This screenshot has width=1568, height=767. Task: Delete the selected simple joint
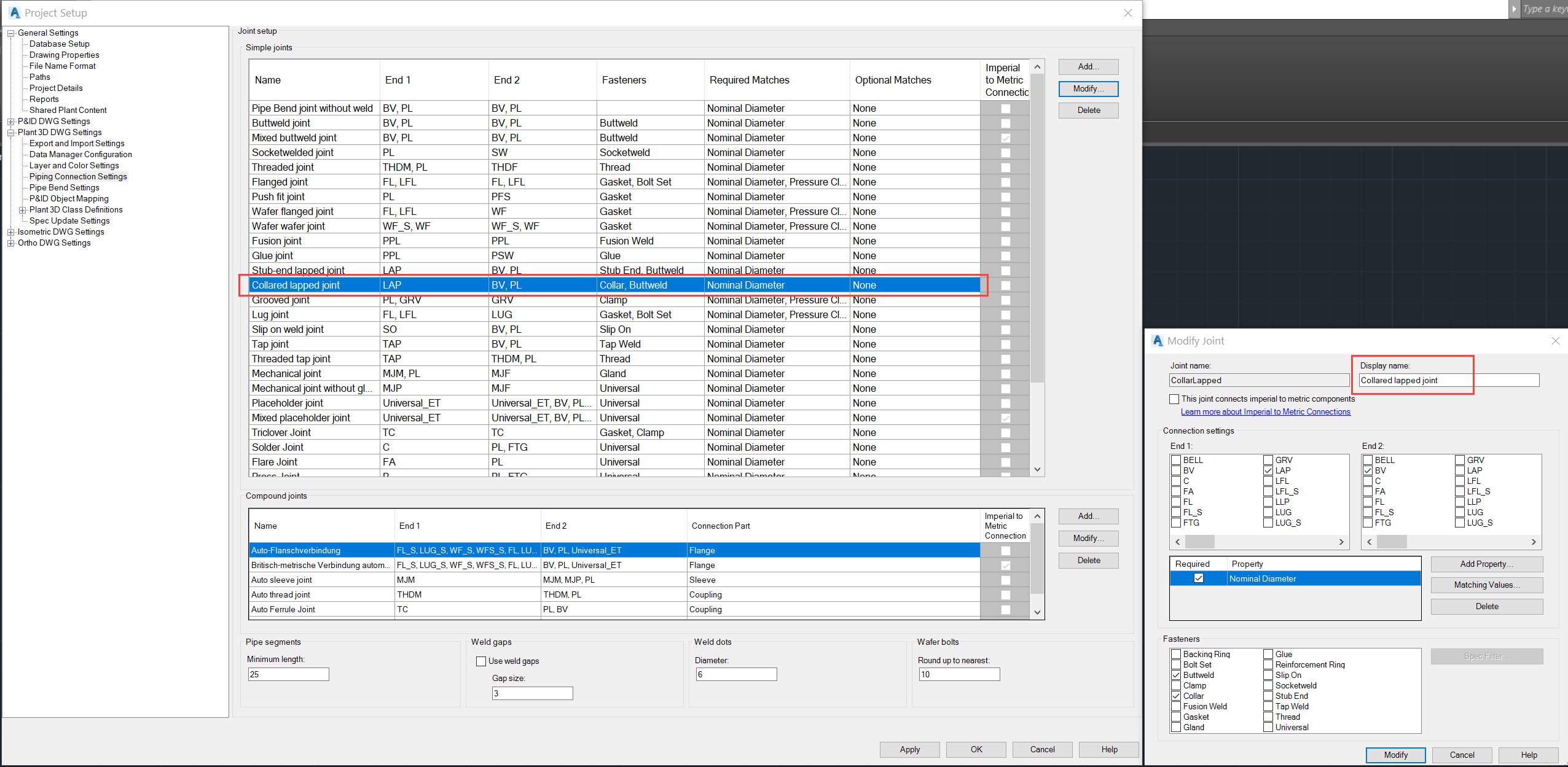[1088, 111]
